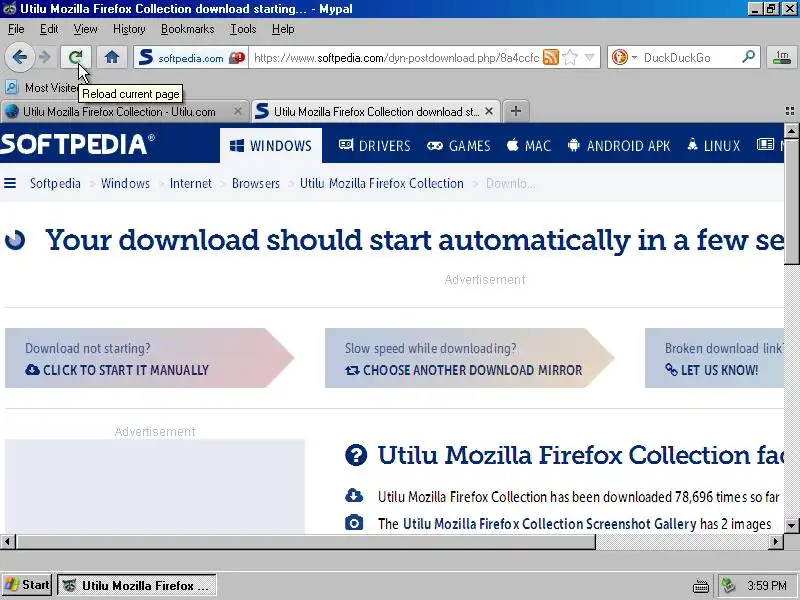Switch to the Utilu.com tab
The width and height of the screenshot is (800, 600).
(x=119, y=111)
